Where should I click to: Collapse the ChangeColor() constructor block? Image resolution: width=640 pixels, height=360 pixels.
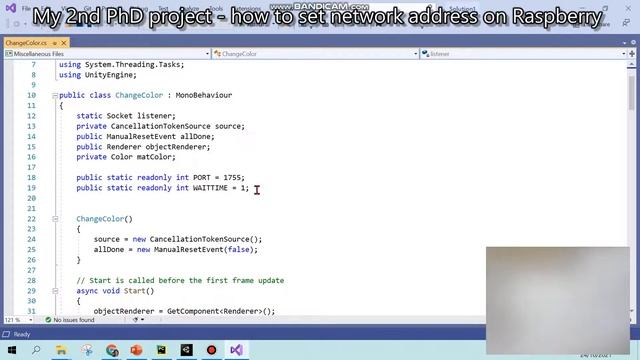55,219
